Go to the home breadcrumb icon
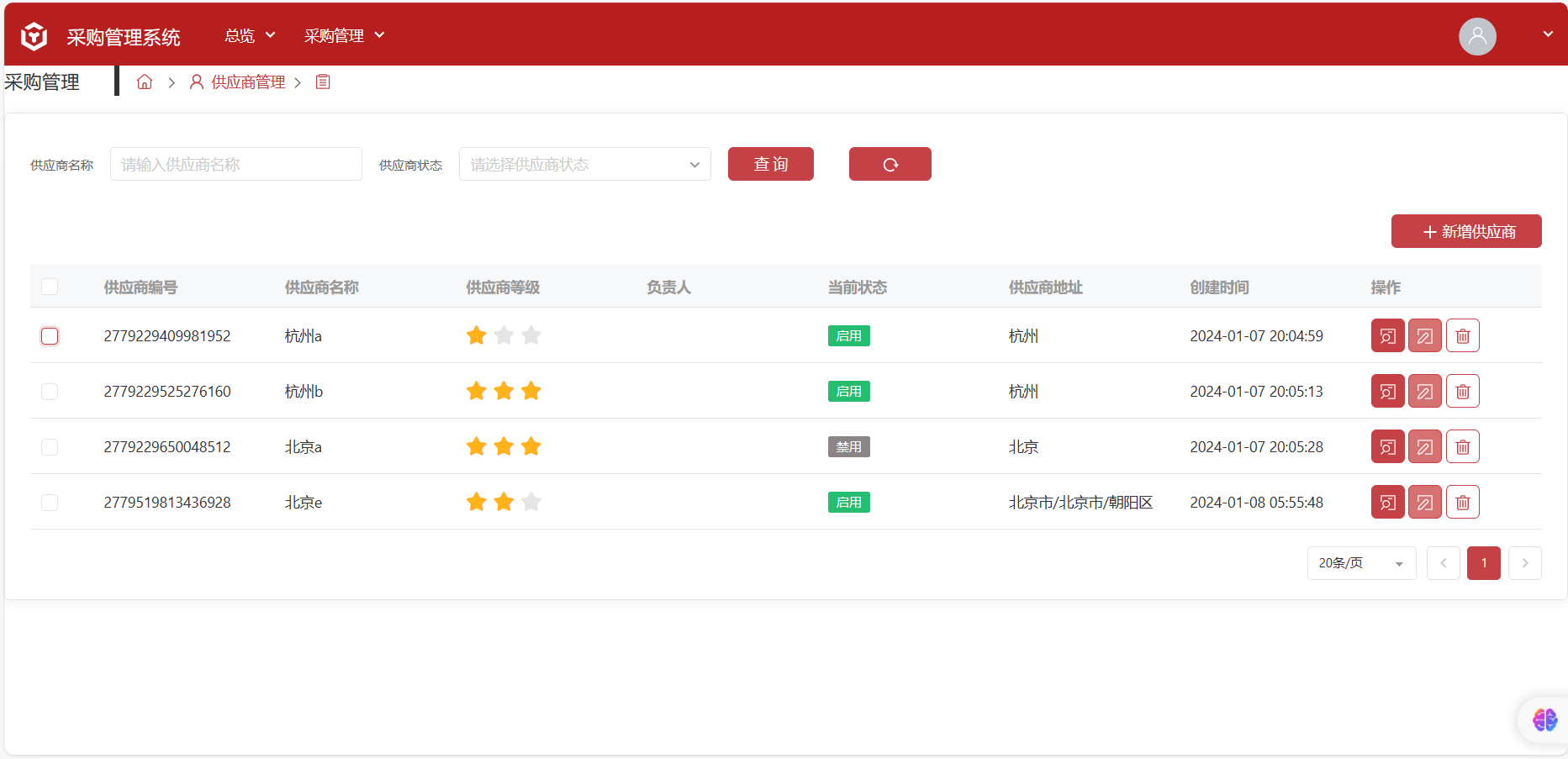The image size is (1568, 759). pyautogui.click(x=145, y=82)
